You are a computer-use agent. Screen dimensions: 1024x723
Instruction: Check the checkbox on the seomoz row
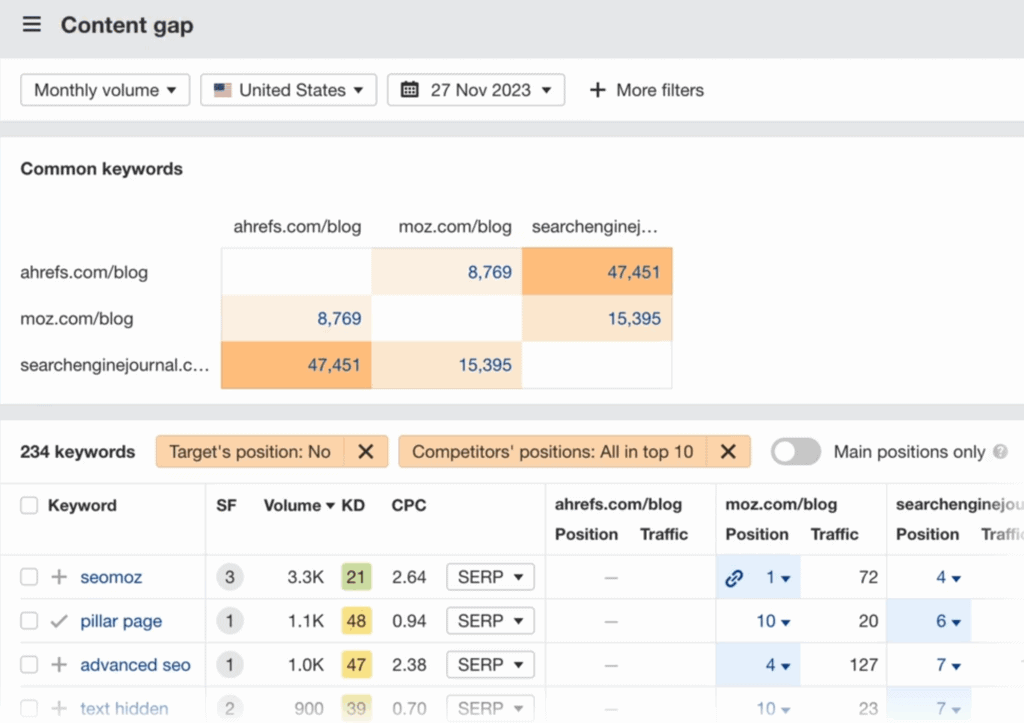click(29, 577)
